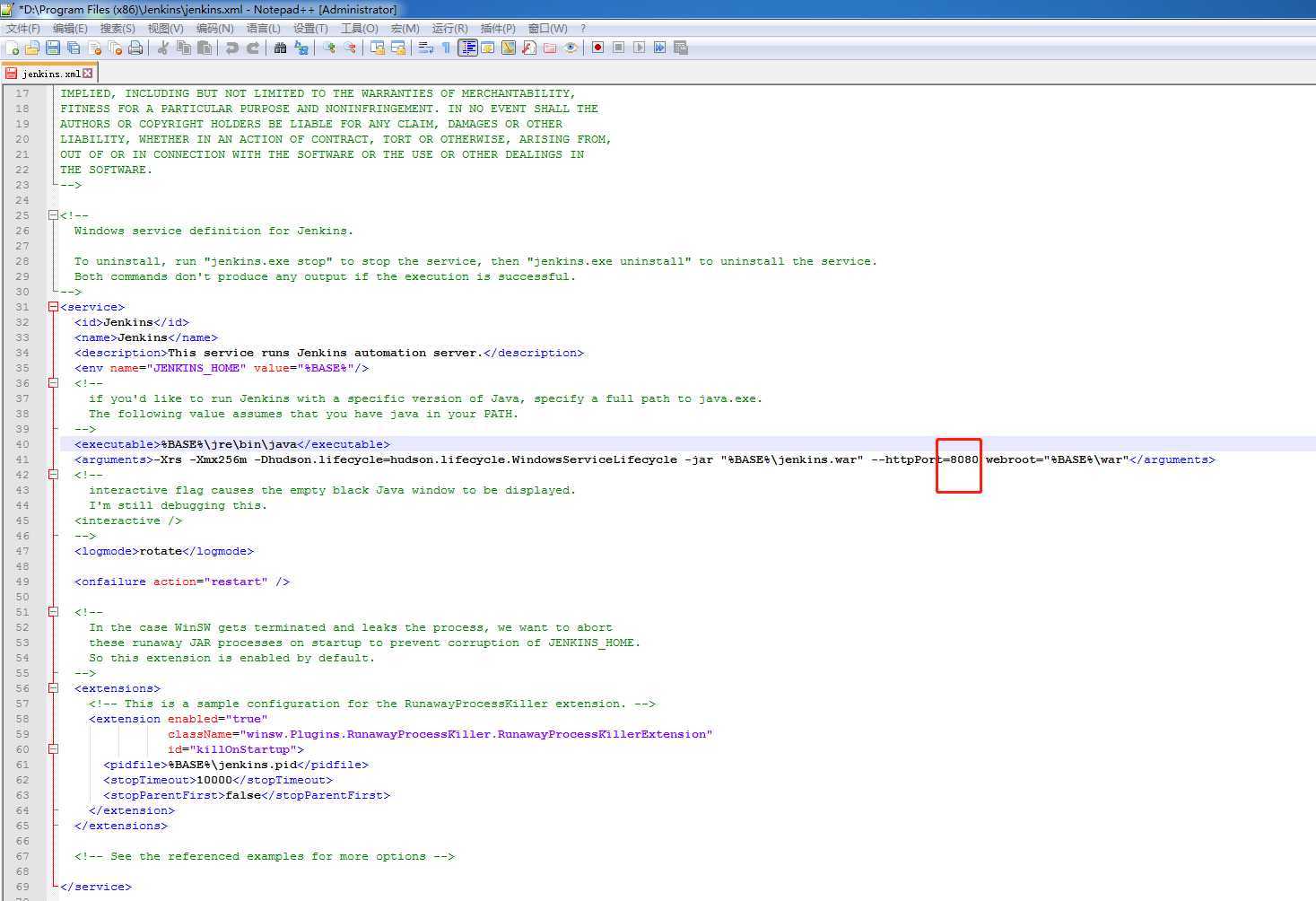Open the 工具(O) menu
The height and width of the screenshot is (901, 1316).
pyautogui.click(x=359, y=29)
